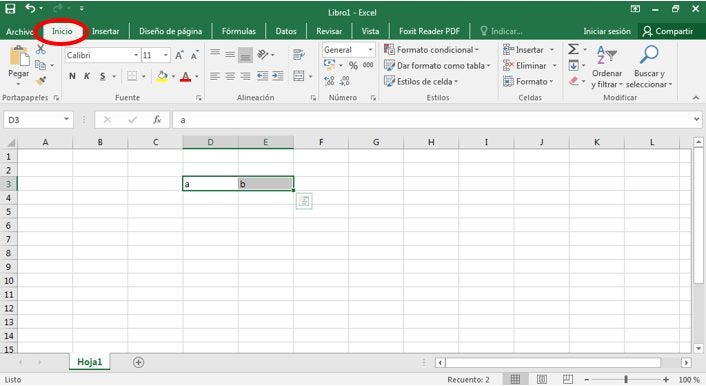Switch to the Diseño de página tab
Viewport: 706px width, 386px height.
point(170,31)
